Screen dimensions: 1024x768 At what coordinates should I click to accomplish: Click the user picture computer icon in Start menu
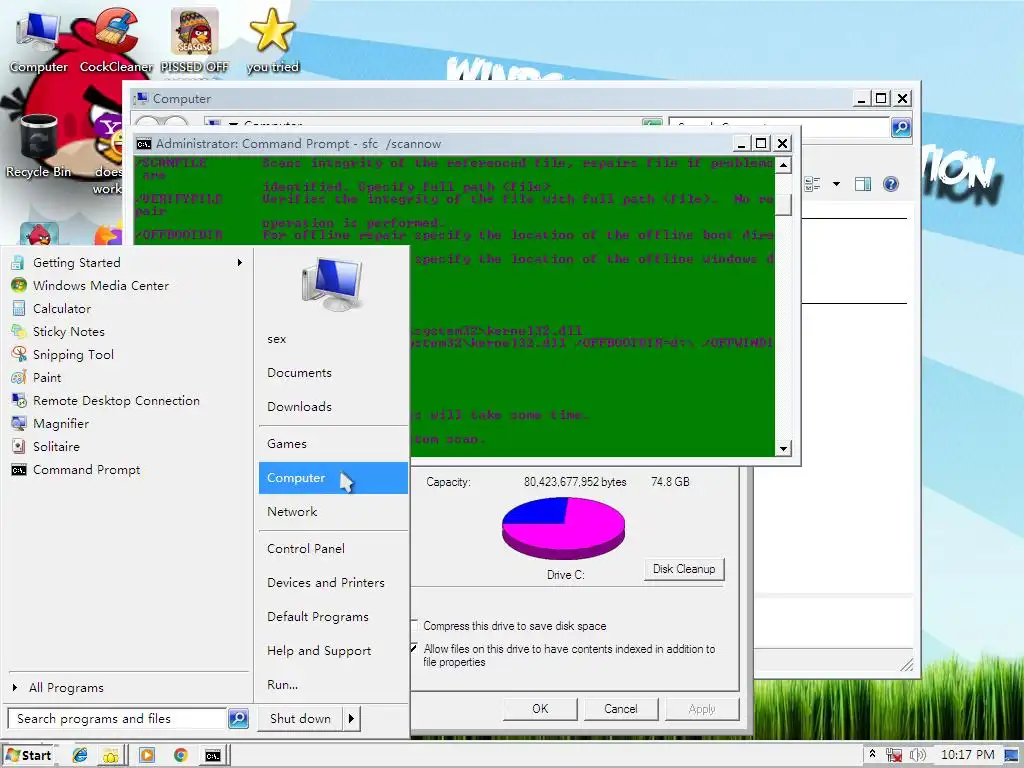pos(332,283)
